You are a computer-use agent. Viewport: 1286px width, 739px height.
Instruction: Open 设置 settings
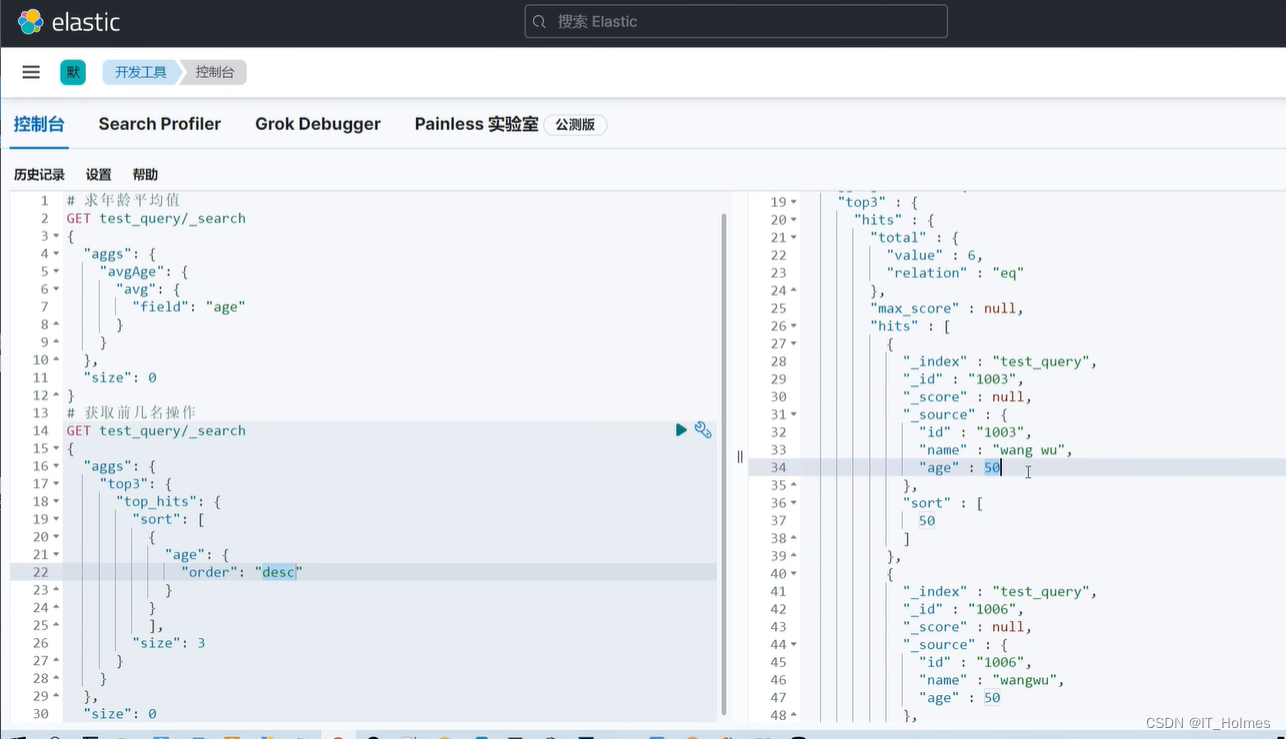coord(99,175)
